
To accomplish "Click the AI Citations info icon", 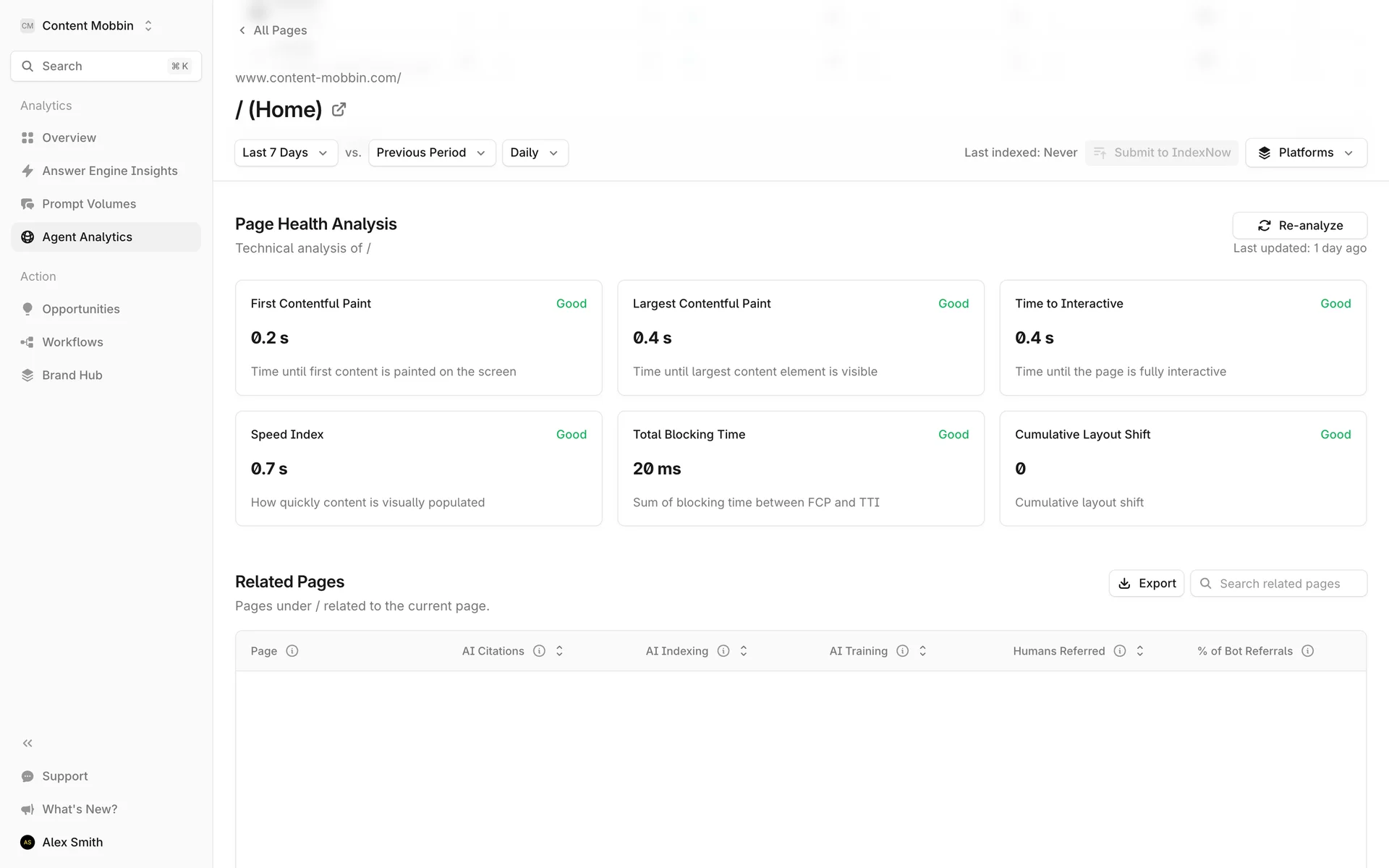I will tap(539, 651).
